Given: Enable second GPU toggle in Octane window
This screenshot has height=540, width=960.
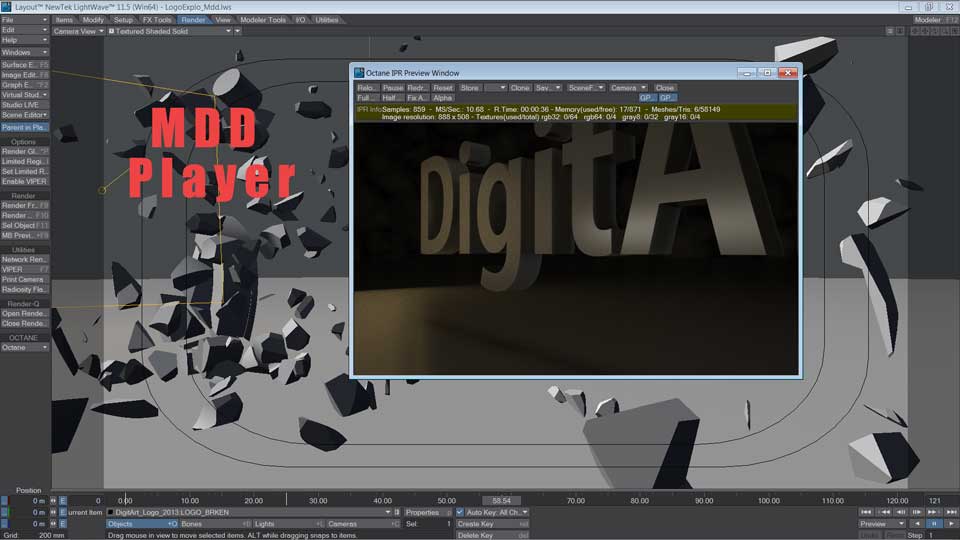Looking at the screenshot, I should point(667,98).
